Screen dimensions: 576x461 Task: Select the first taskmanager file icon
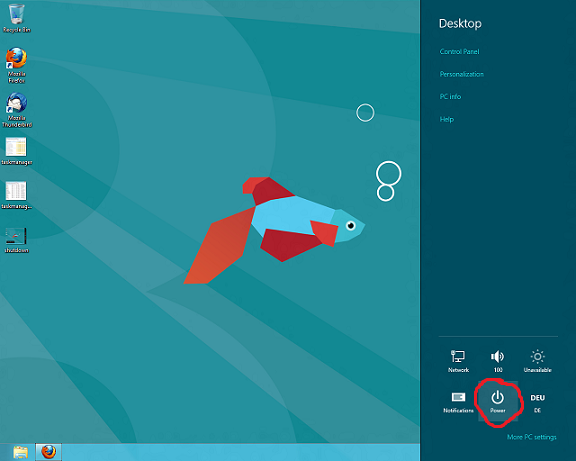click(17, 151)
